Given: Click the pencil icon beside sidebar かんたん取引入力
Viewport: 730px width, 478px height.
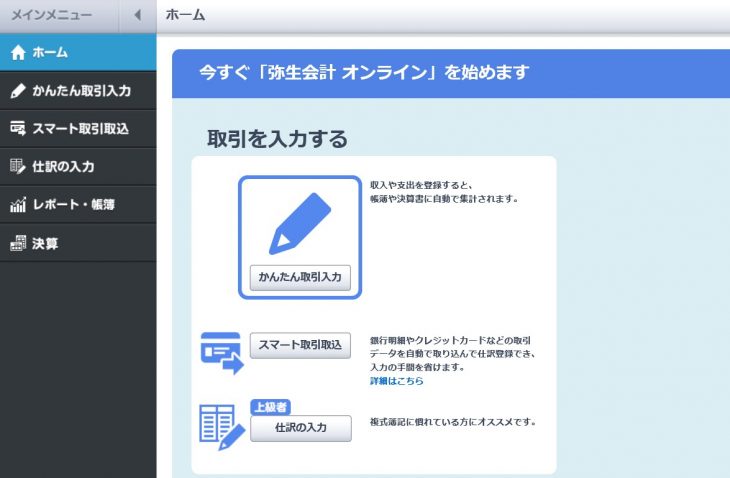Looking at the screenshot, I should click(x=17, y=91).
